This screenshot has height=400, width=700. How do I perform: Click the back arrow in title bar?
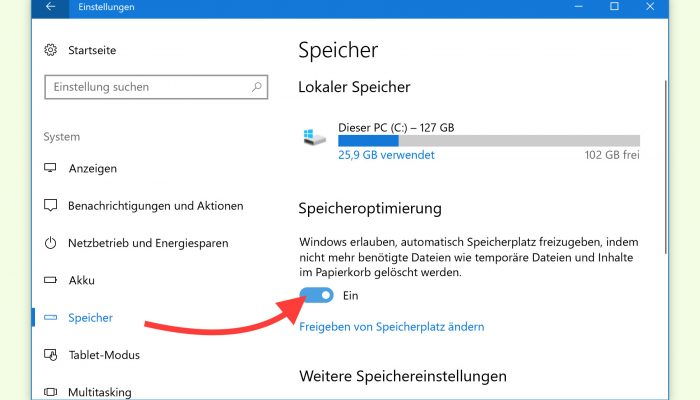[50, 7]
